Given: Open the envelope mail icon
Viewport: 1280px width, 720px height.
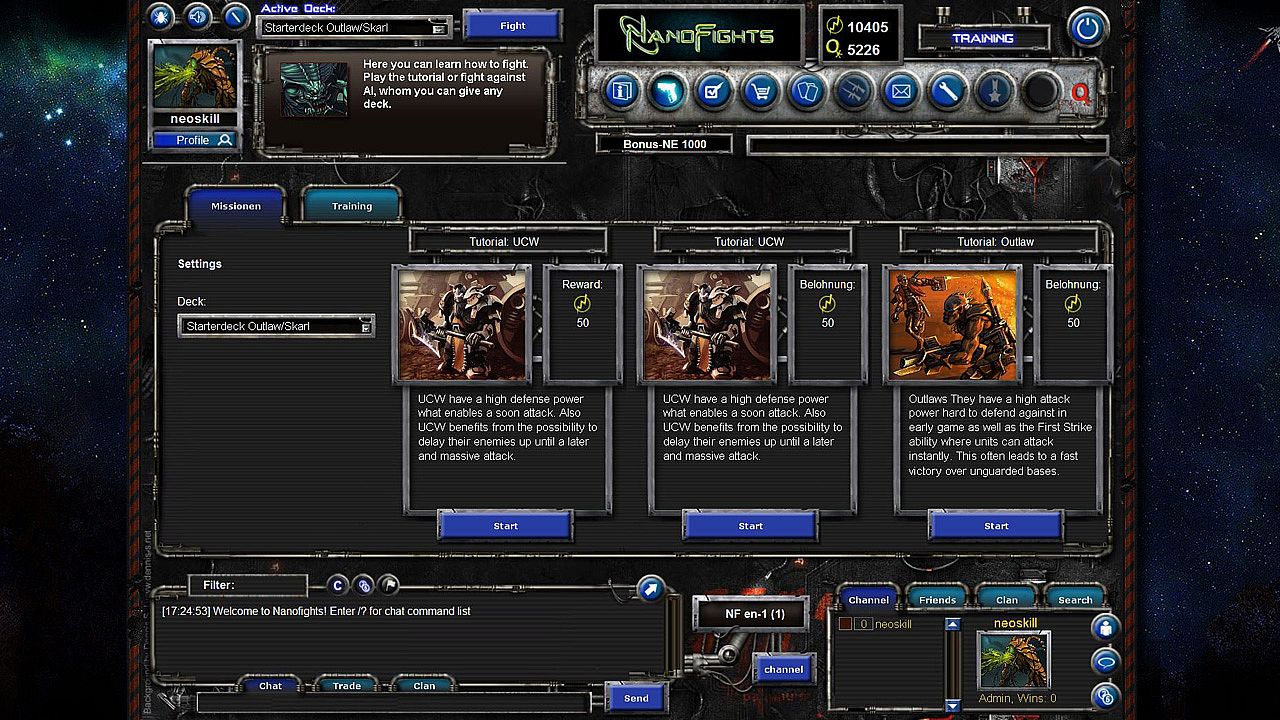Looking at the screenshot, I should click(x=900, y=92).
